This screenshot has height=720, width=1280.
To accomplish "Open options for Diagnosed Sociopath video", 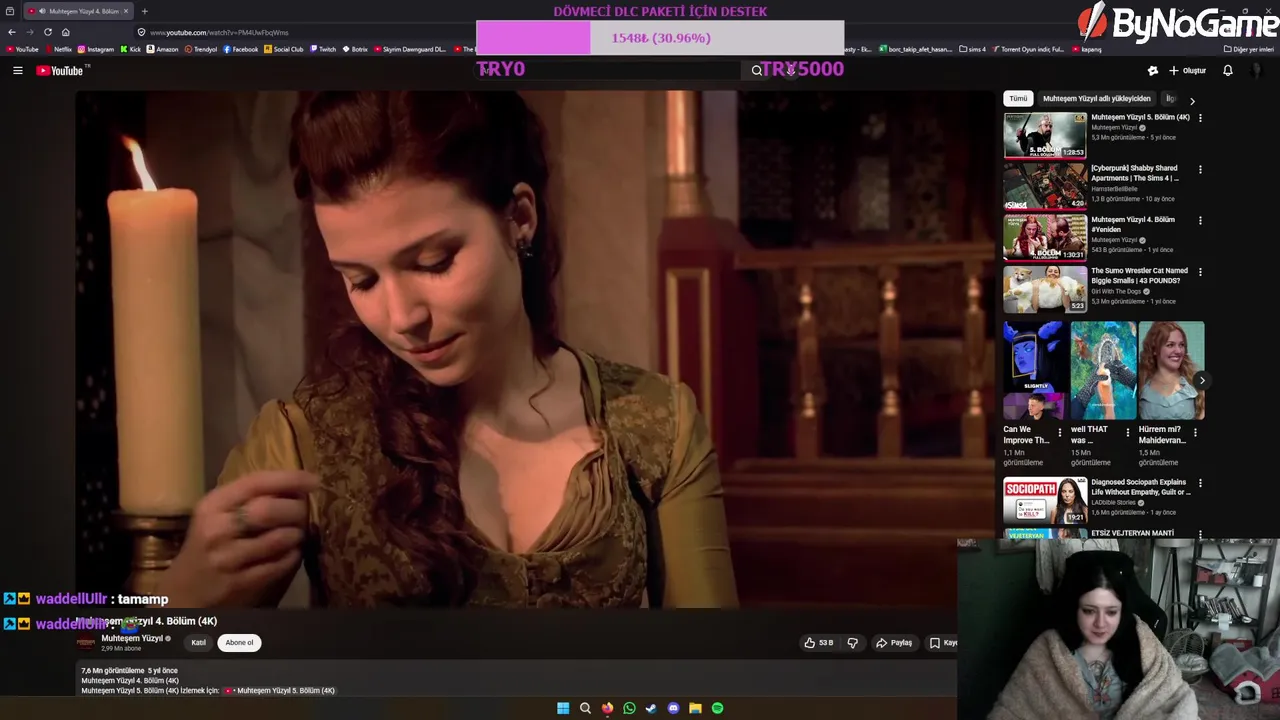I will pyautogui.click(x=1200, y=483).
